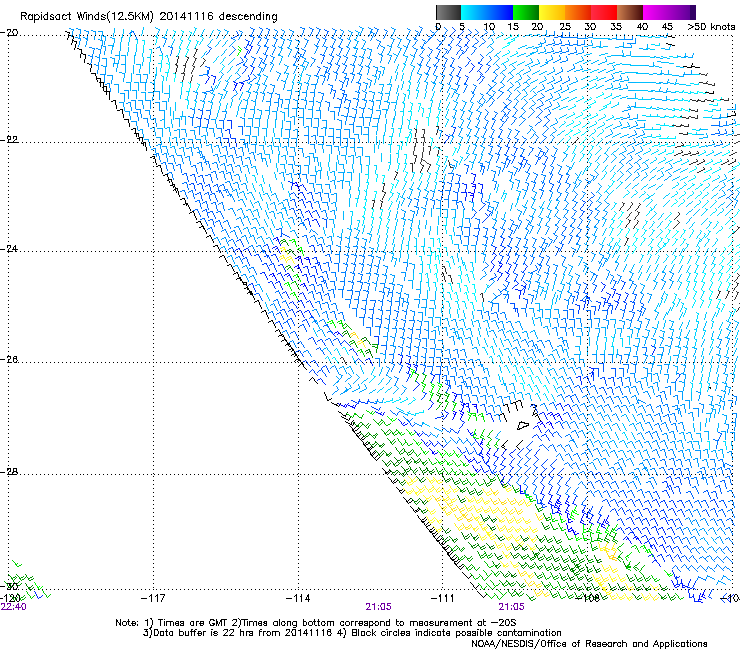Click the 'NOAA/NESDIS/Office of Research and Applications' credit
This screenshot has width=740, height=650.
tap(589, 643)
